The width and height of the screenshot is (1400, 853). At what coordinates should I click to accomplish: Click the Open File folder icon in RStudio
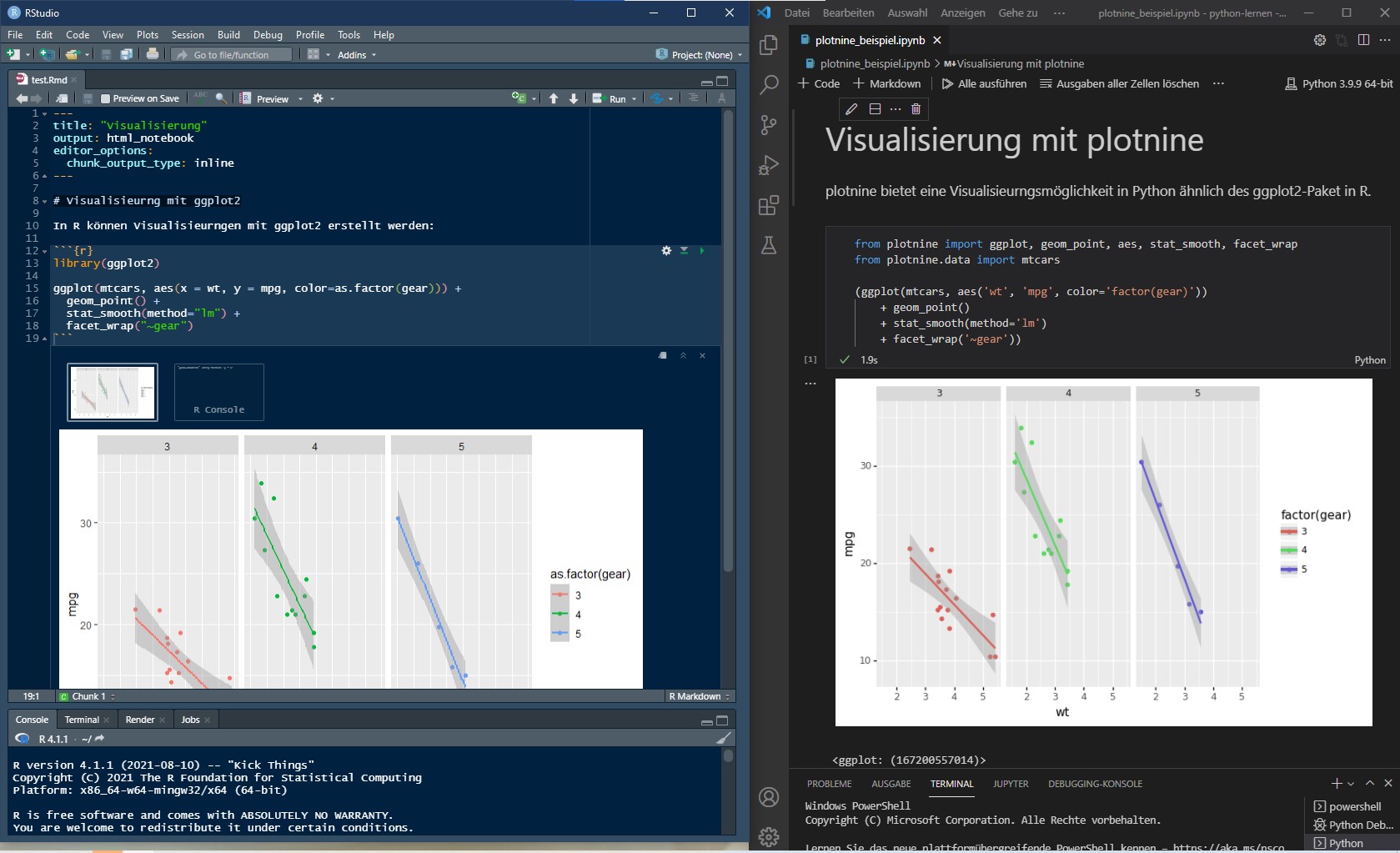(72, 54)
